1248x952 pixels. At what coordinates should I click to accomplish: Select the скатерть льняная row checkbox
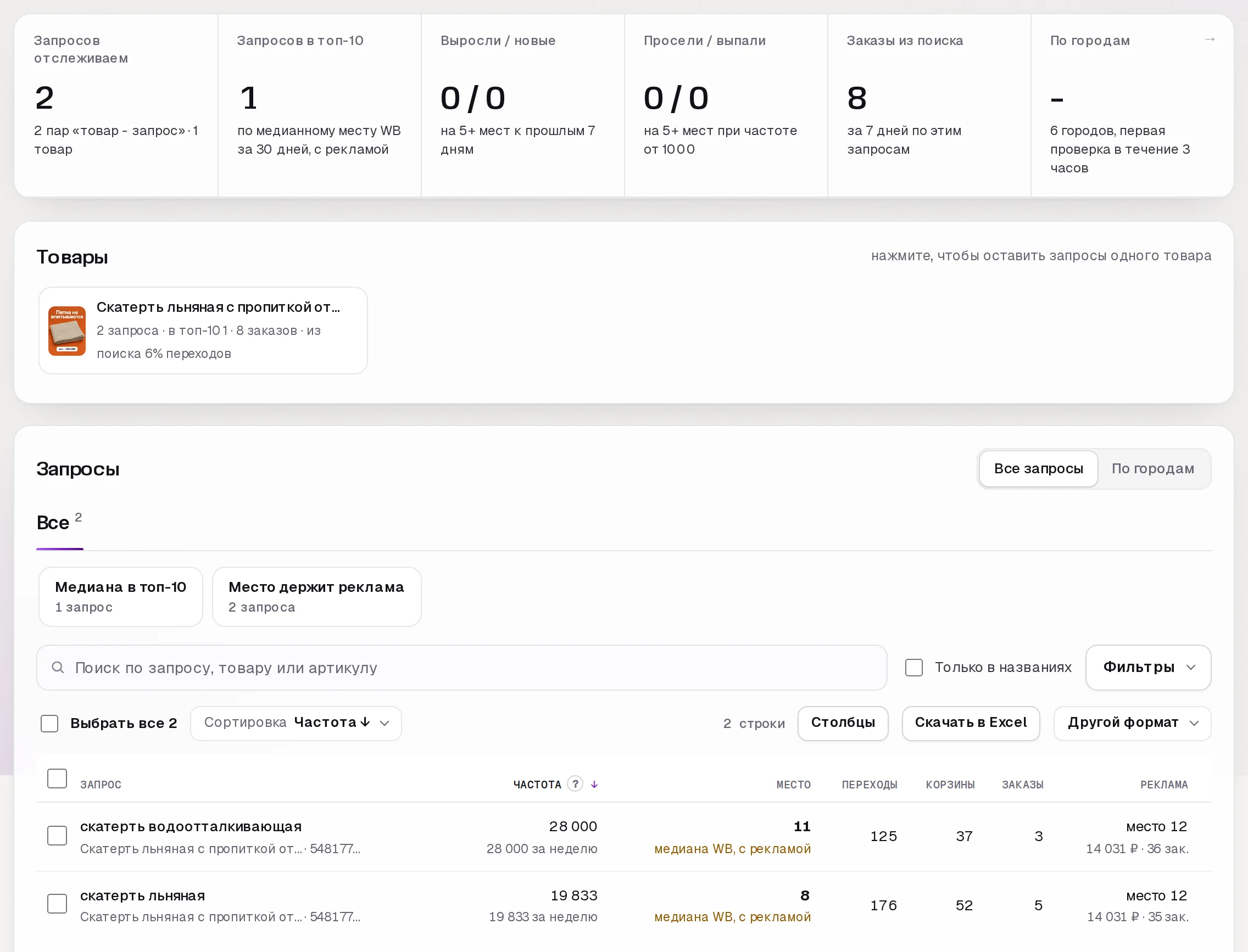pyautogui.click(x=57, y=904)
